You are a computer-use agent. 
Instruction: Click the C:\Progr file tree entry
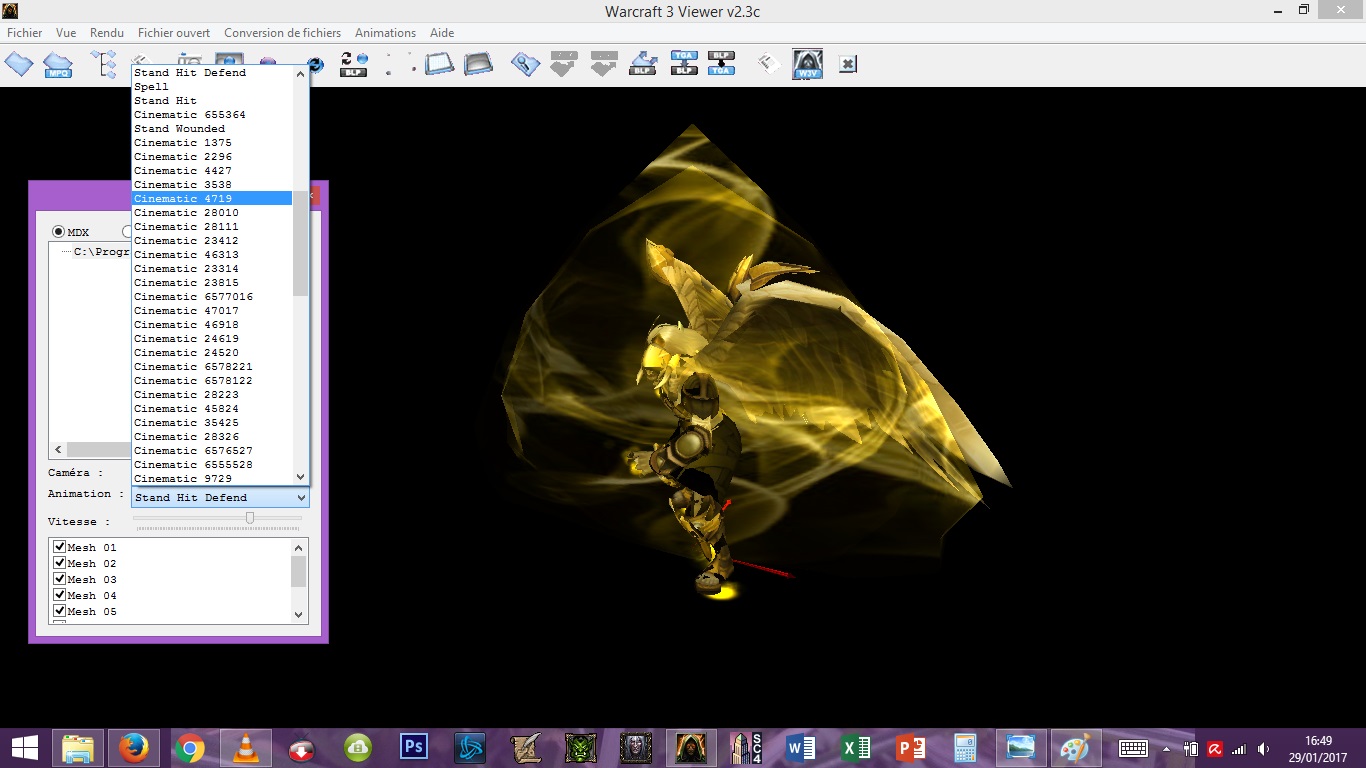coord(102,252)
